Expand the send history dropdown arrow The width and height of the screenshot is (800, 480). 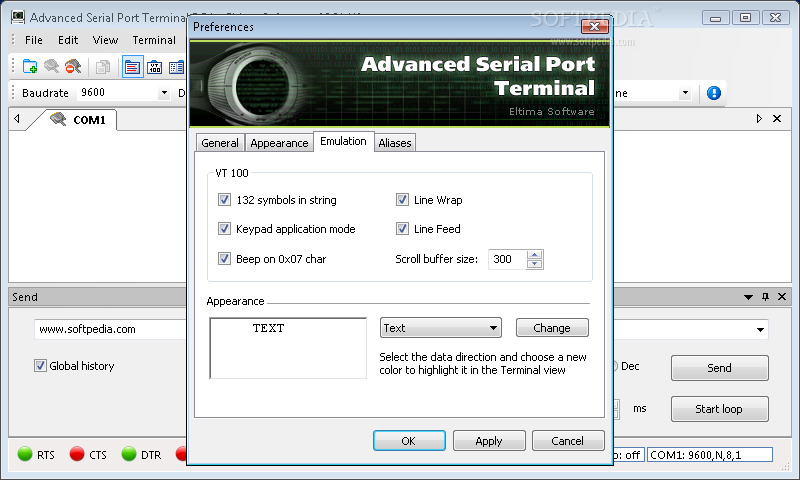(760, 330)
